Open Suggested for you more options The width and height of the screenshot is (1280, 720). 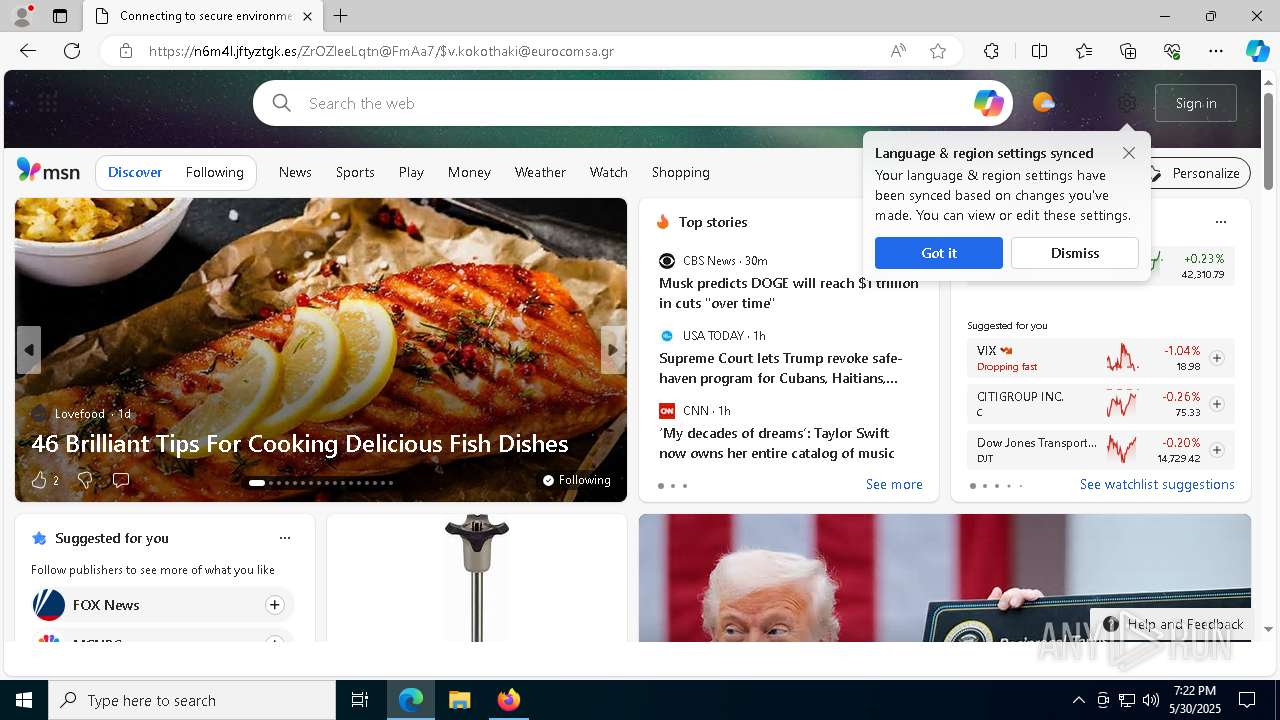pos(285,538)
